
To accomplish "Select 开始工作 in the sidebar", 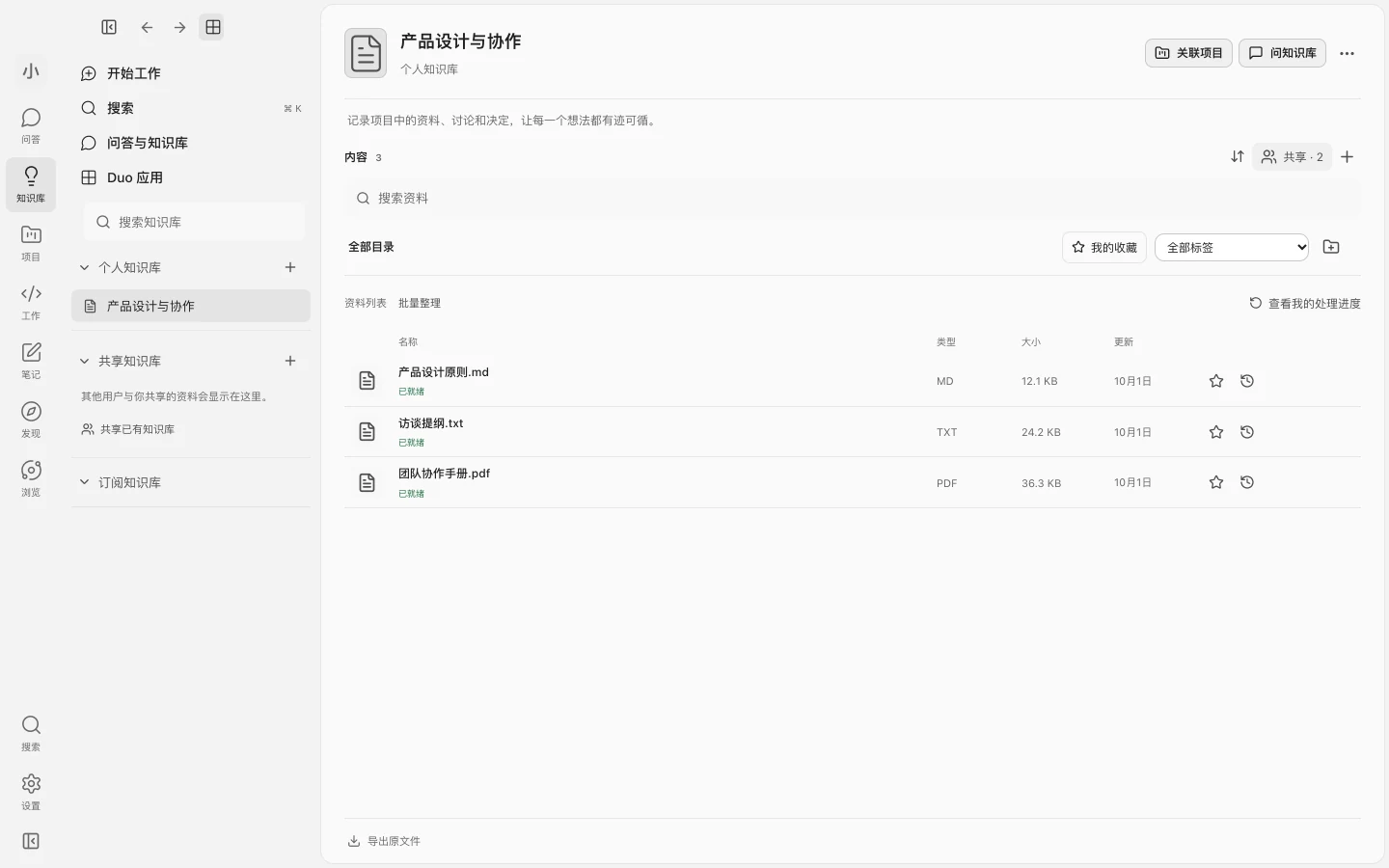I will (191, 73).
